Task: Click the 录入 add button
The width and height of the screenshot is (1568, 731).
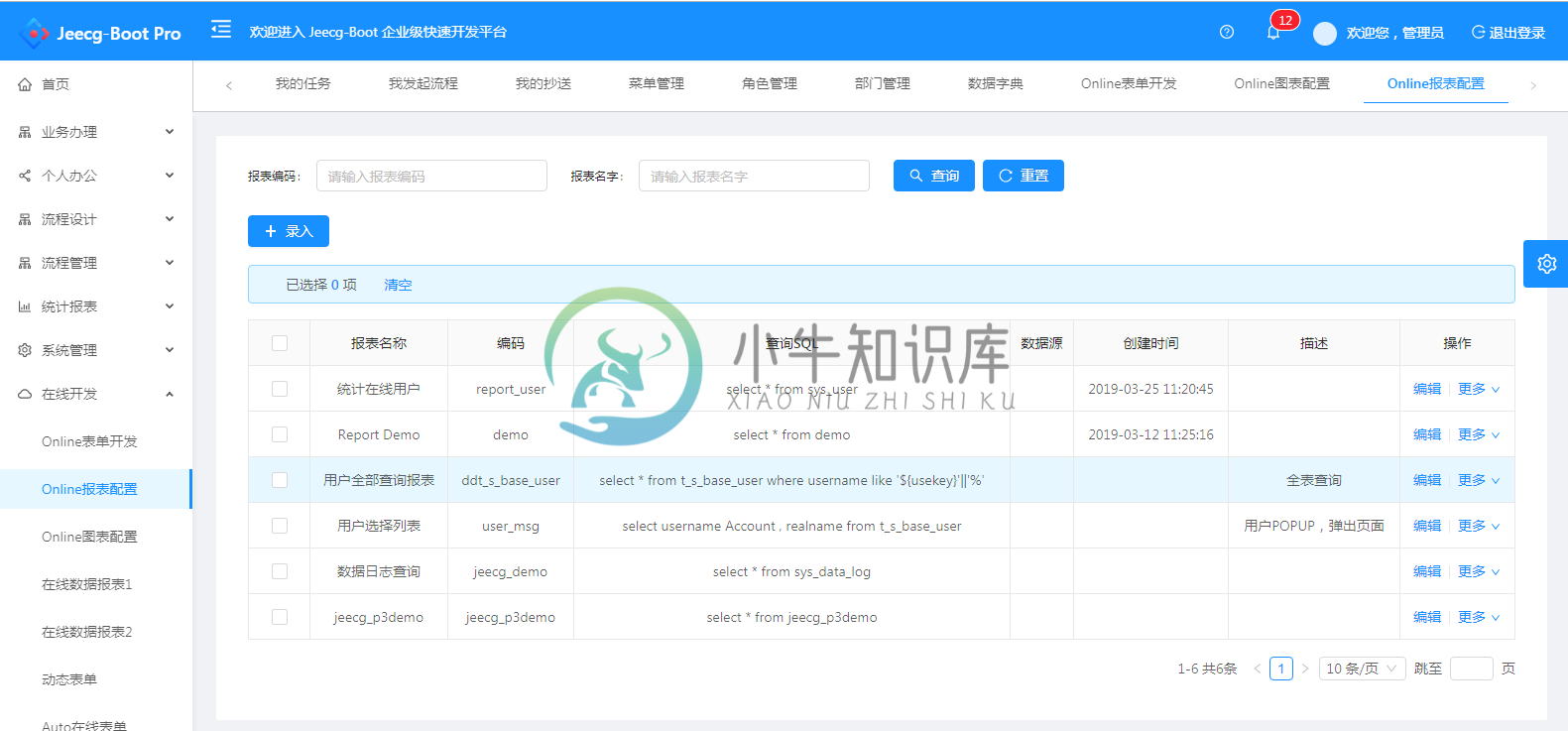Action: 289,231
